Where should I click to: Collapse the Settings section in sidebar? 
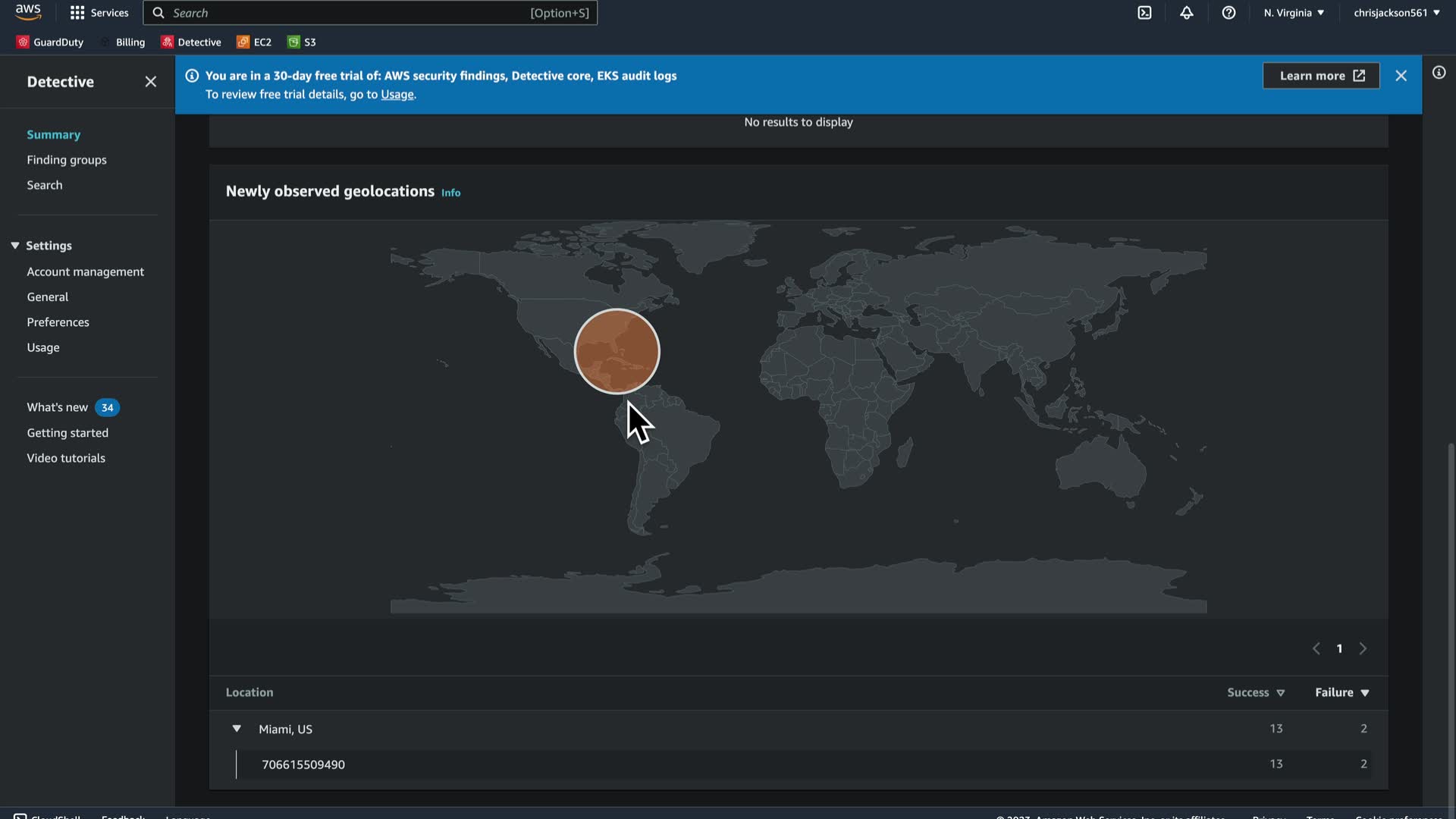coord(15,246)
